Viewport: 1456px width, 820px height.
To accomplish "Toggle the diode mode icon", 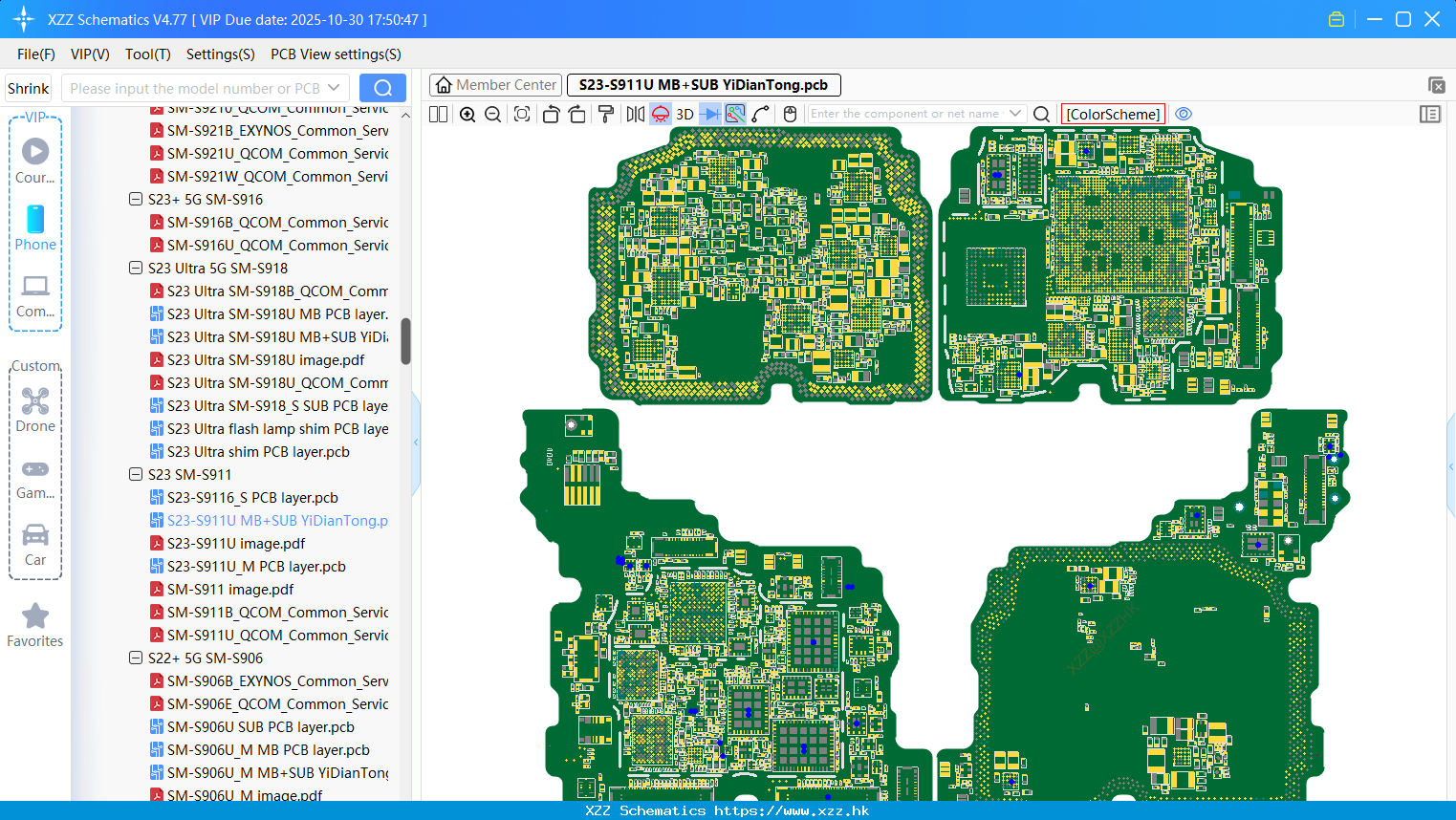I will coord(710,114).
